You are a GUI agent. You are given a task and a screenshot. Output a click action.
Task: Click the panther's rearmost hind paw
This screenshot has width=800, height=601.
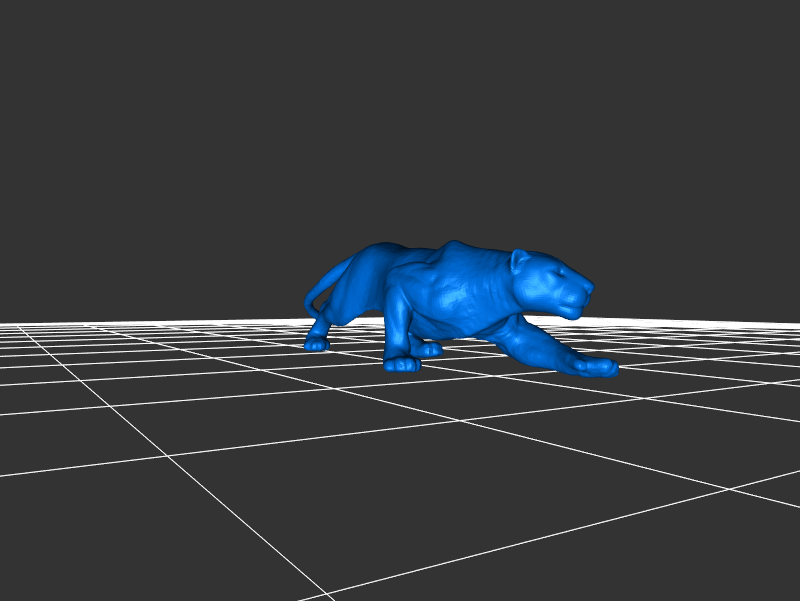(316, 345)
